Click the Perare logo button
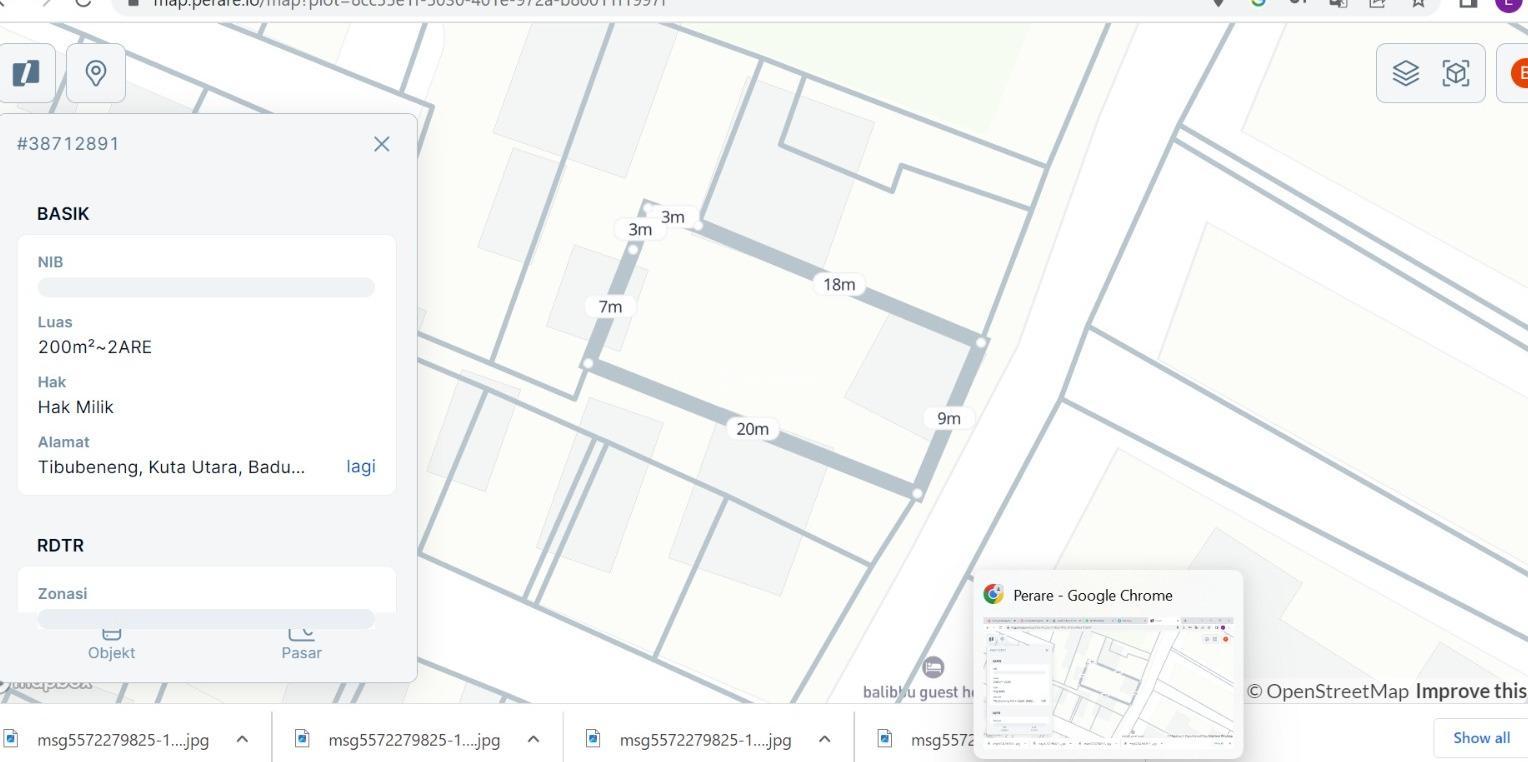 tap(24, 73)
